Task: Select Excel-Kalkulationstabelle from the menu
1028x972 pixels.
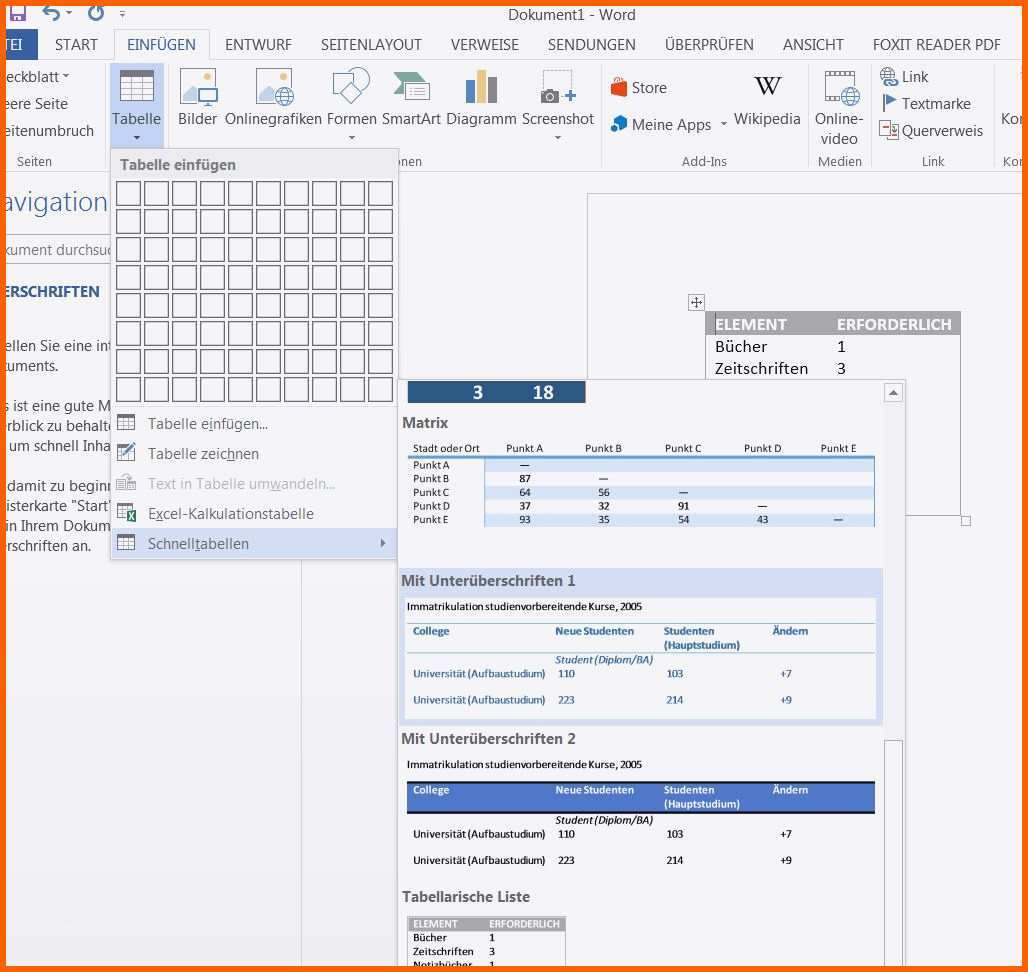Action: tap(230, 514)
